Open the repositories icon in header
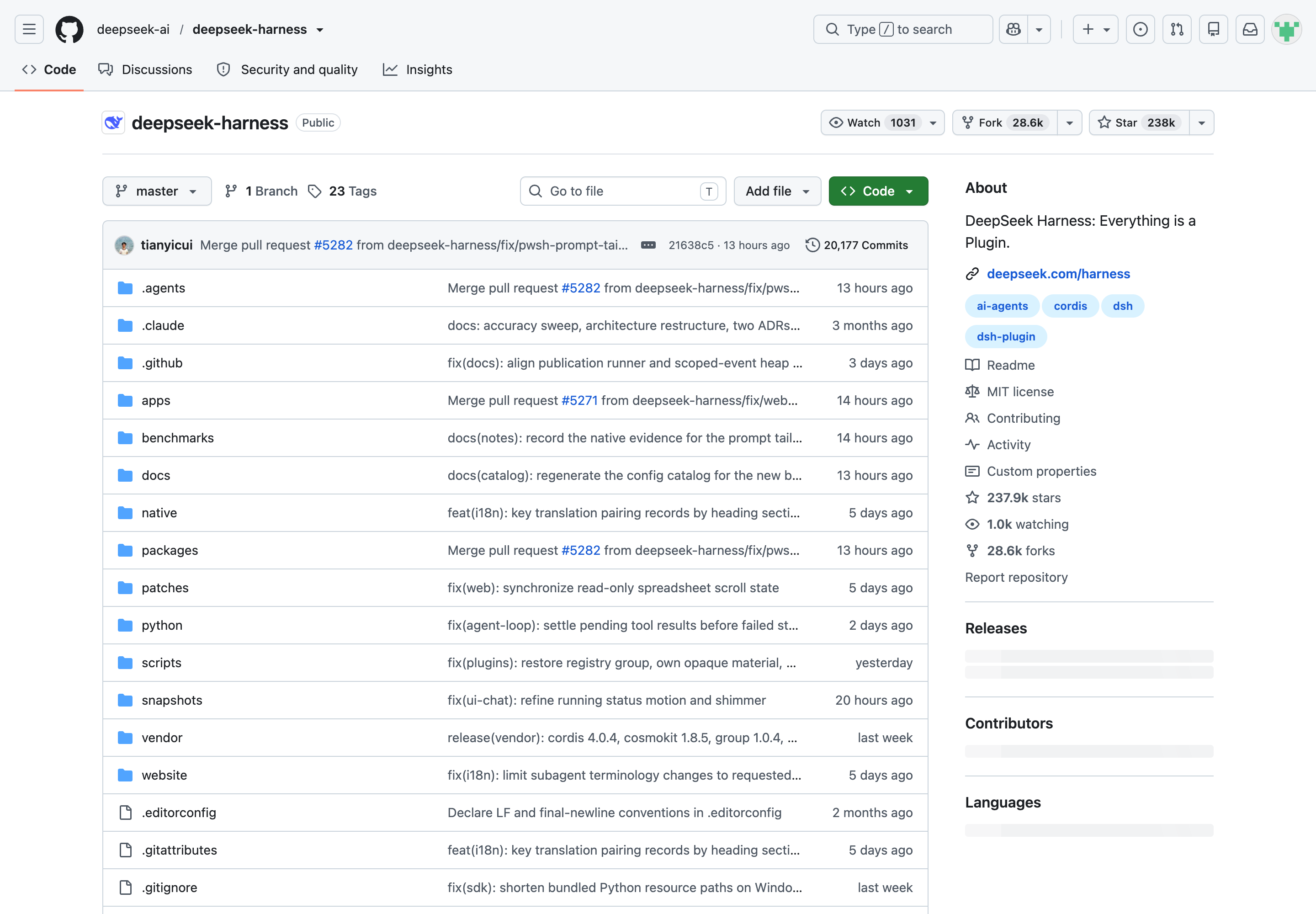This screenshot has height=914, width=1316. tap(1214, 29)
